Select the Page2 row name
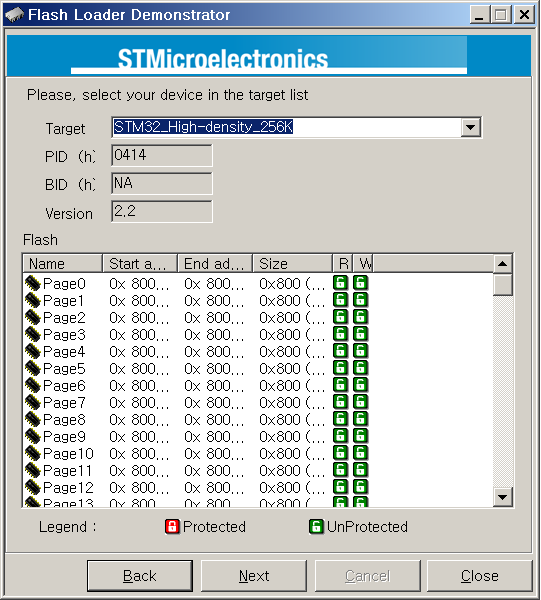Viewport: 541px width, 600px height. coord(64,318)
